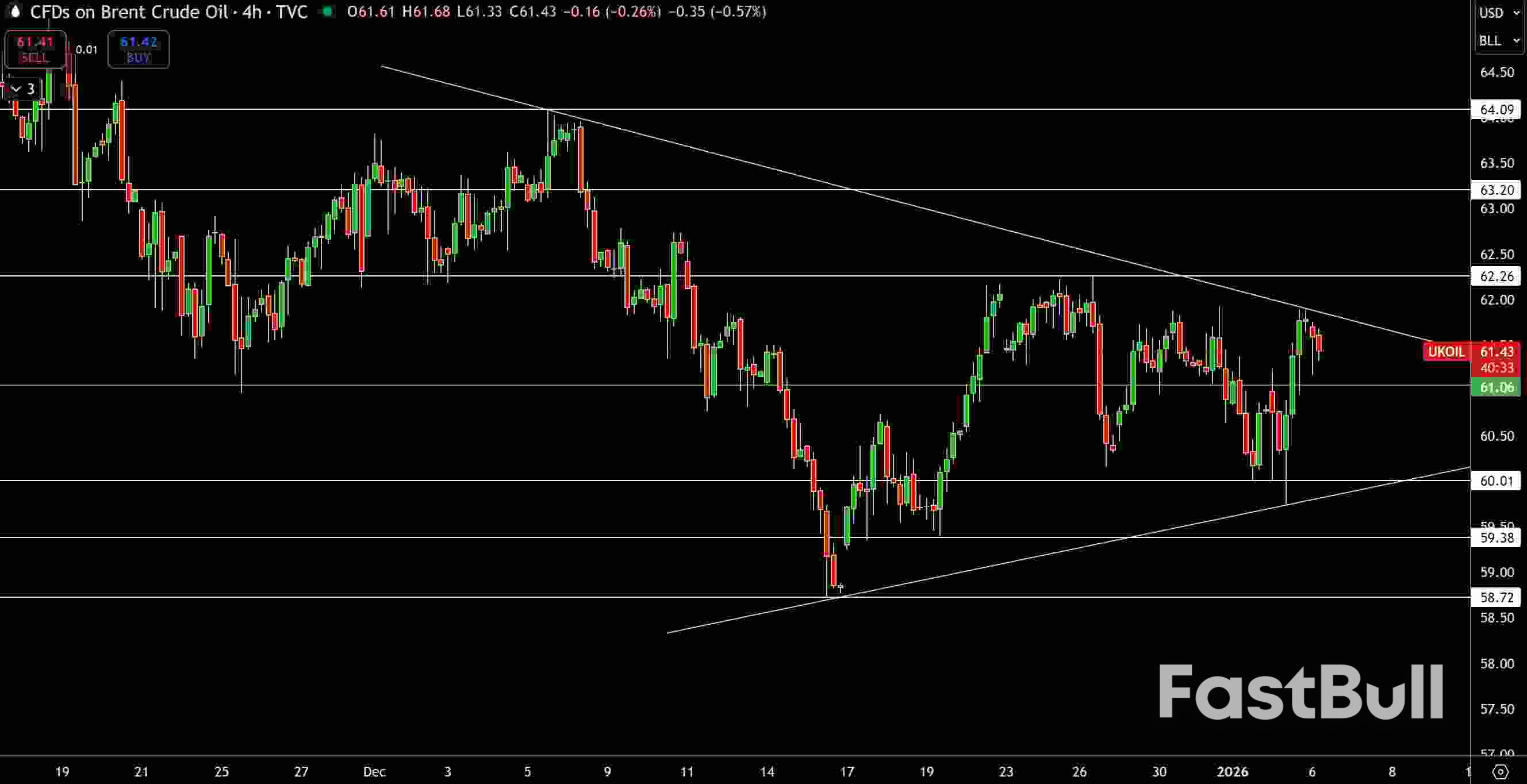The height and width of the screenshot is (784, 1527).
Task: Click the green data-connection status dot
Action: pos(327,12)
